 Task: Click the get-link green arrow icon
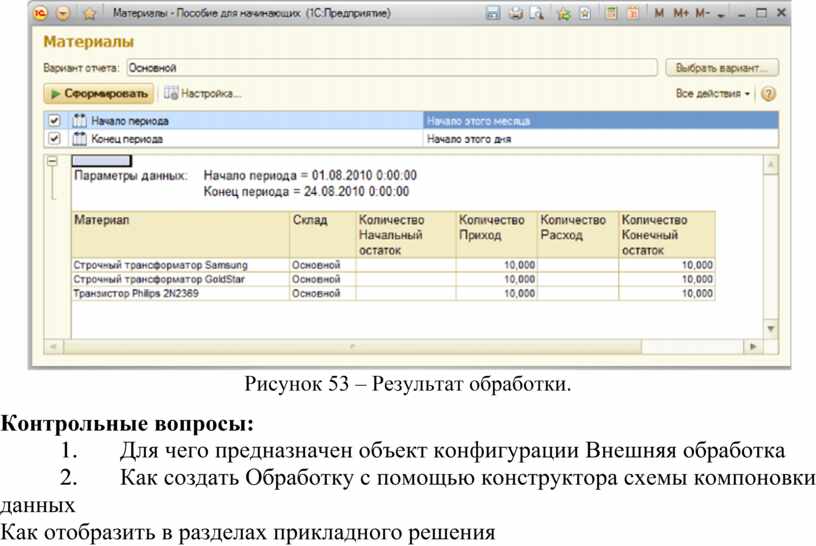[x=564, y=14]
